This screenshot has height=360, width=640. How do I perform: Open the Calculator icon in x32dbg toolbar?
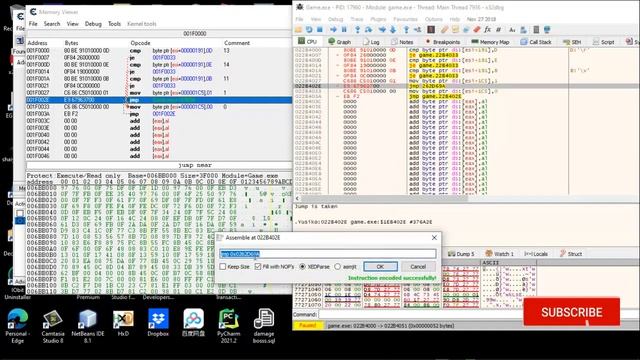click(x=536, y=30)
